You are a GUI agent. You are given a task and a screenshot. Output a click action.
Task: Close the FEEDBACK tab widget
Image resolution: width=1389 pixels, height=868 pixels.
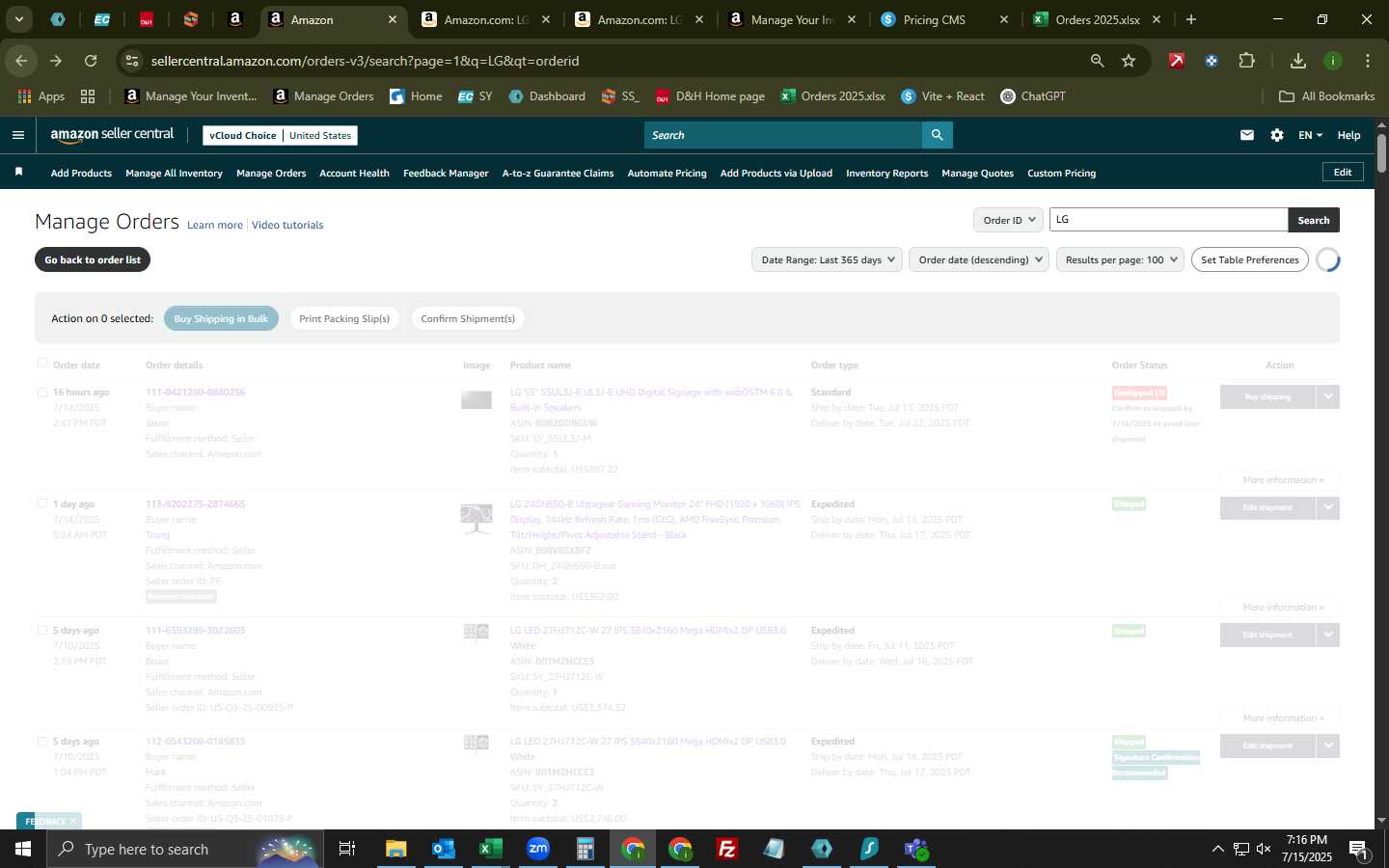click(x=73, y=822)
